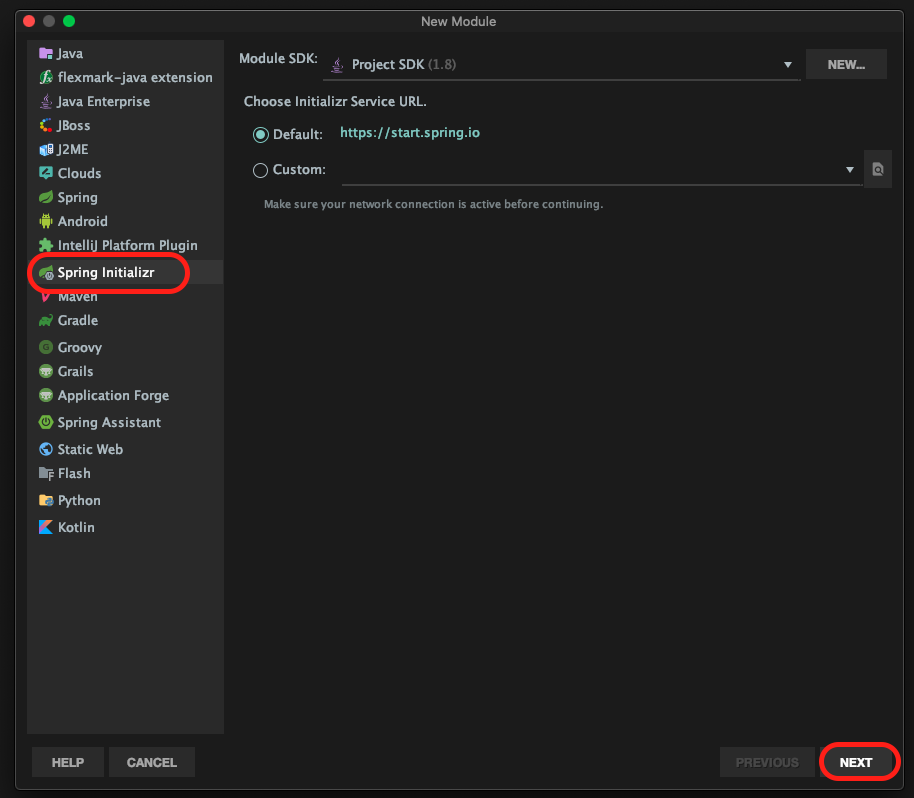
Task: Select the Default service URL radio button
Action: click(x=261, y=134)
